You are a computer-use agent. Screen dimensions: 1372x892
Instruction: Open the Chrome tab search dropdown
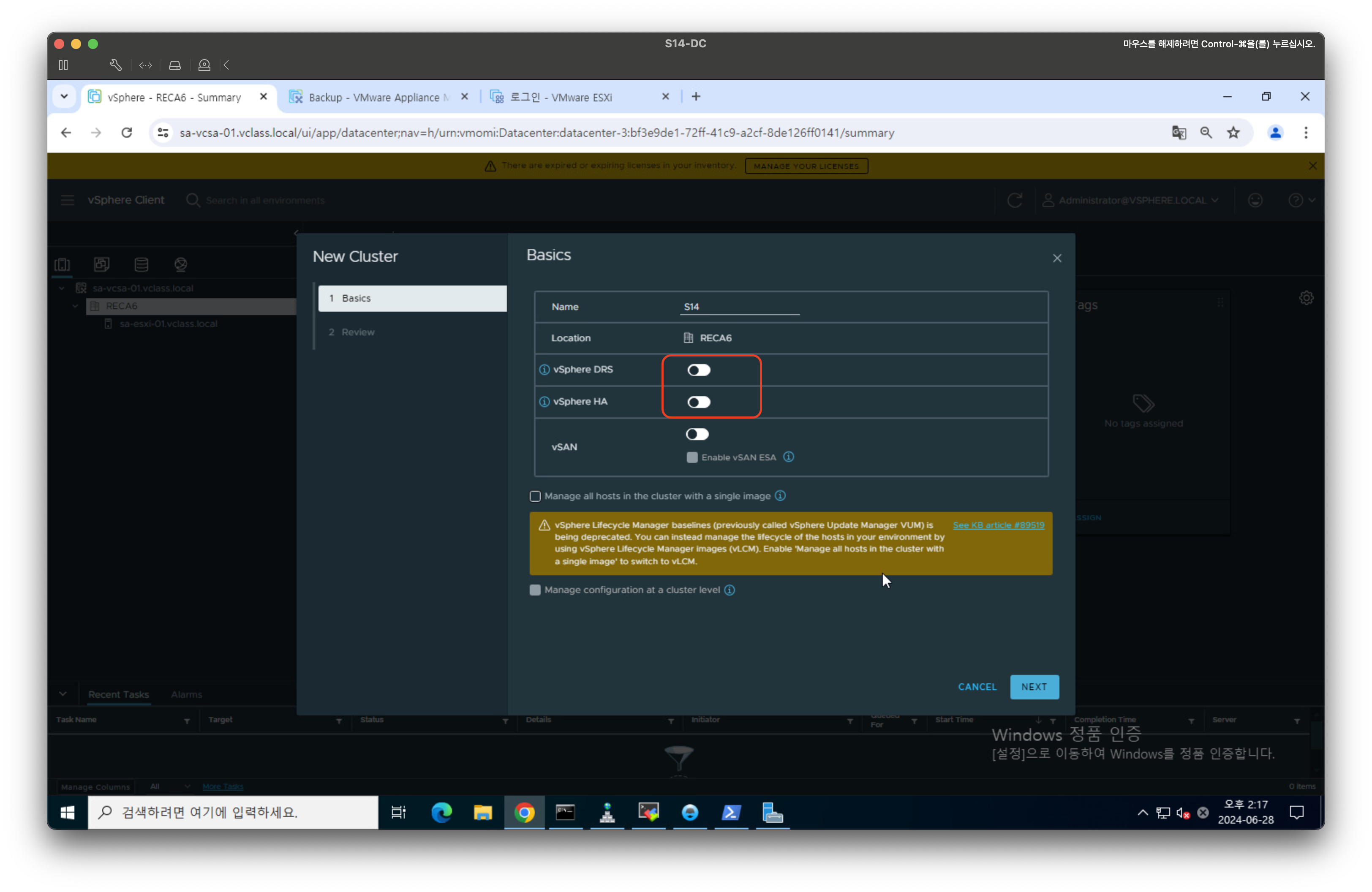64,96
